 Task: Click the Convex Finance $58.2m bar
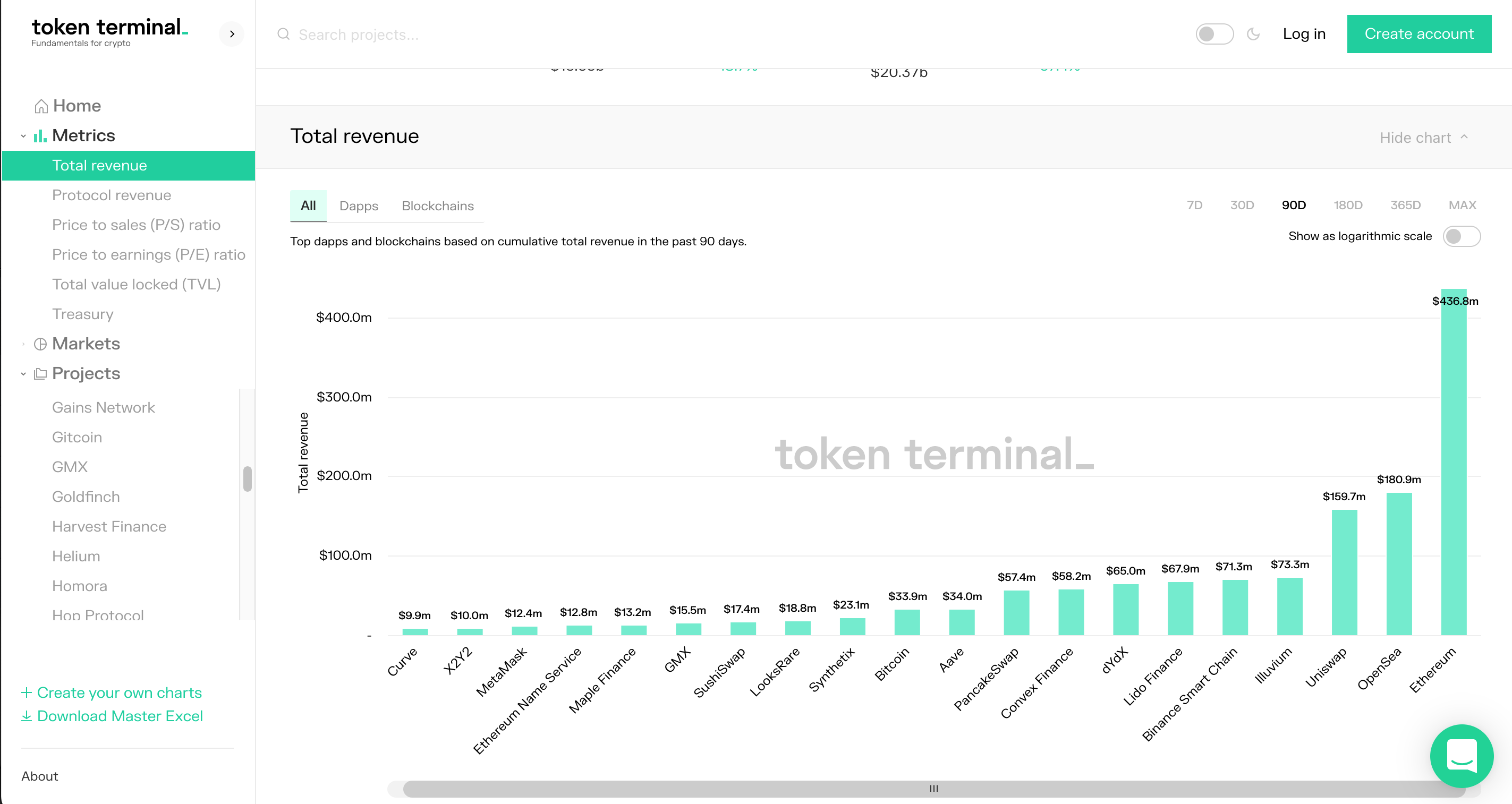(1071, 612)
